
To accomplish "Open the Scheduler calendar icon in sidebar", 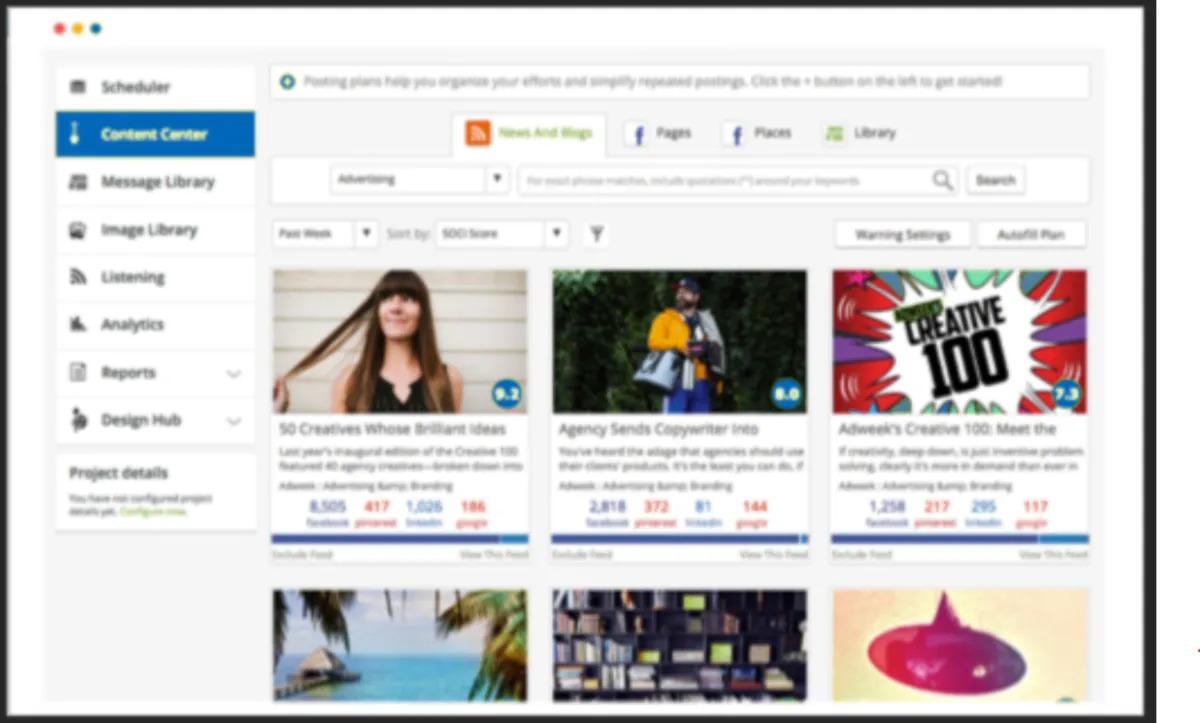I will [x=77, y=87].
